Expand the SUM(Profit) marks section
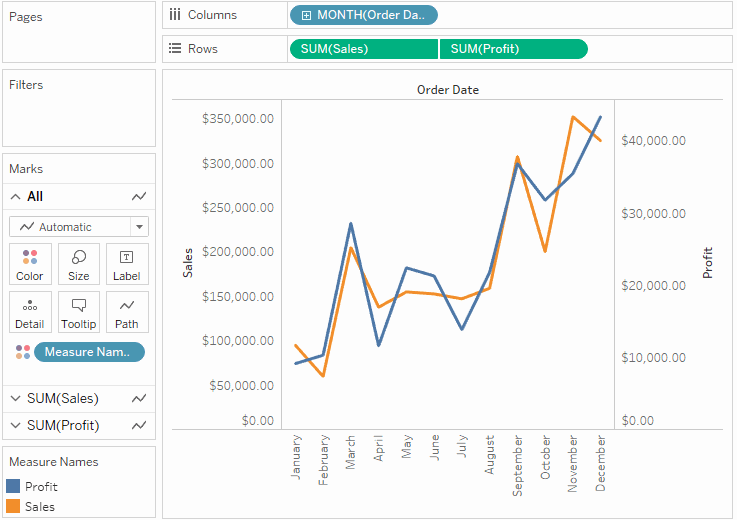 (16, 425)
